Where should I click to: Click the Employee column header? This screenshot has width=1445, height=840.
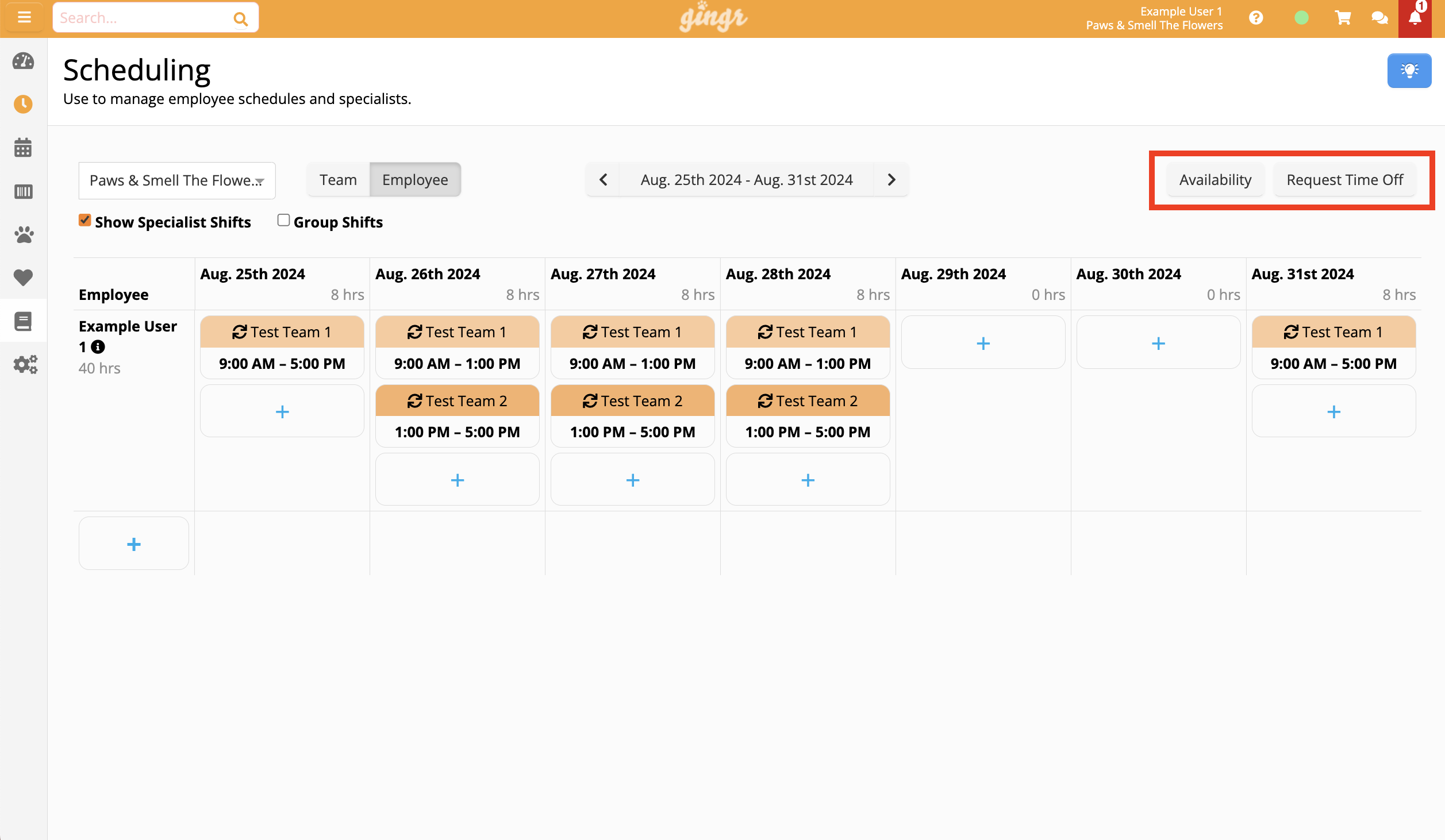tap(113, 295)
